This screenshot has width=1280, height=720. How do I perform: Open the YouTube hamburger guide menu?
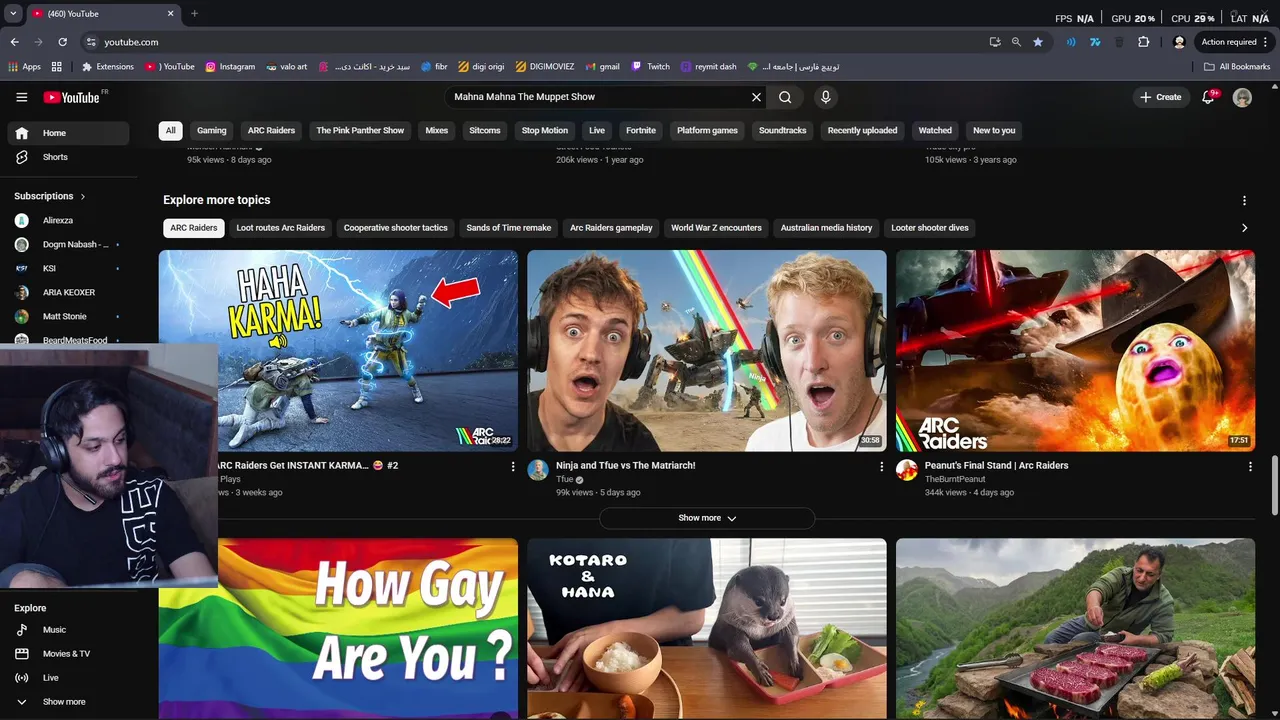[21, 97]
